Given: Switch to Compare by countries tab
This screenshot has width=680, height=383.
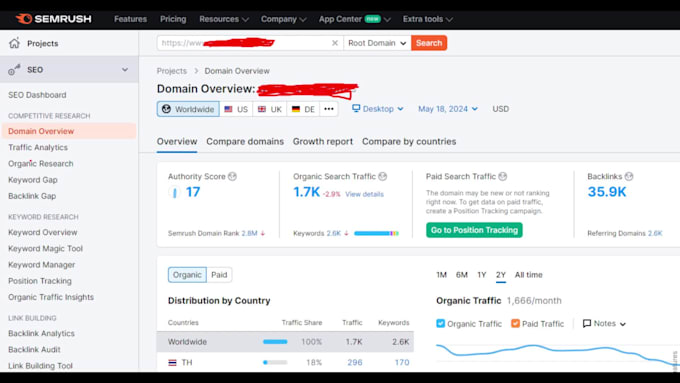Looking at the screenshot, I should pyautogui.click(x=409, y=141).
